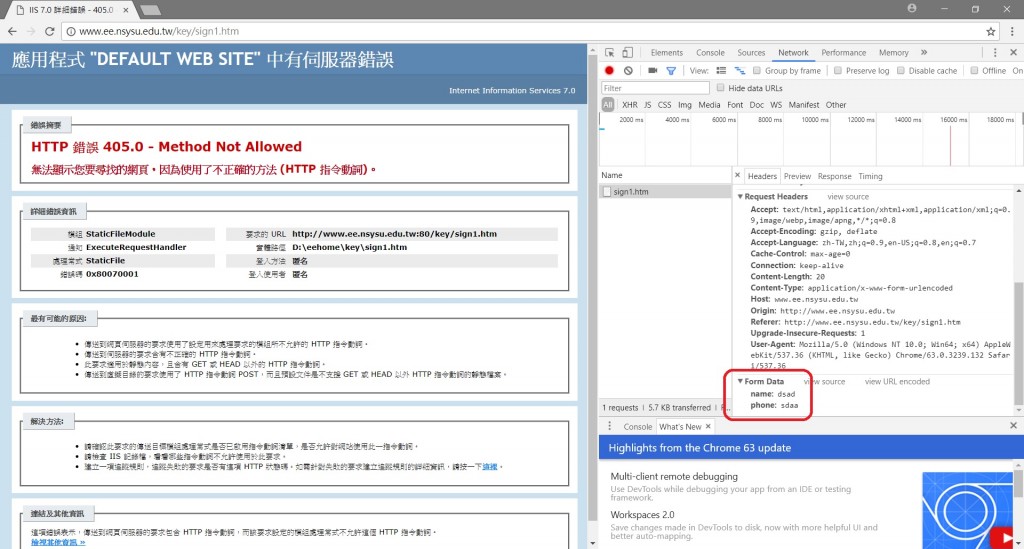Select the Network tab
This screenshot has width=1024, height=549.
click(793, 53)
